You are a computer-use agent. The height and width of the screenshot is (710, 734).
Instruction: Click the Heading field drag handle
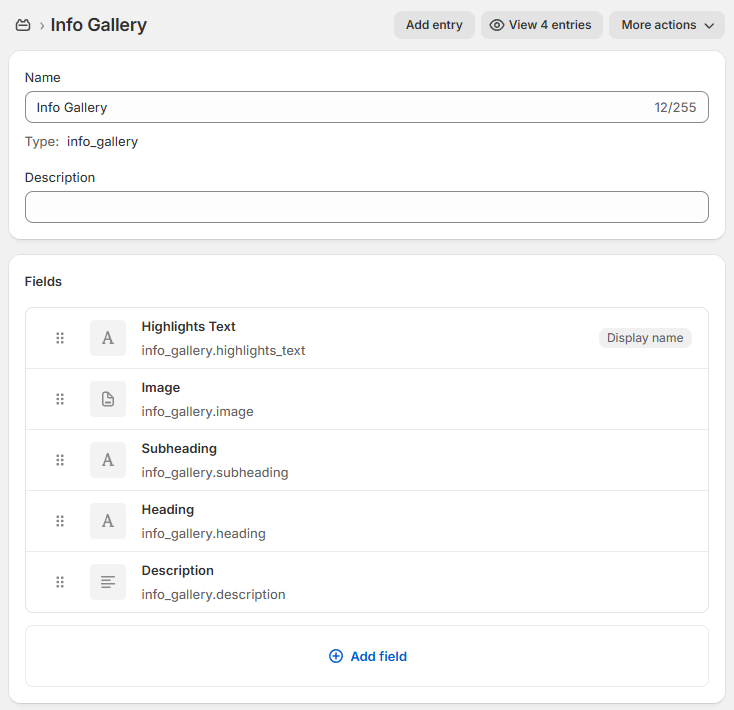[x=60, y=521]
